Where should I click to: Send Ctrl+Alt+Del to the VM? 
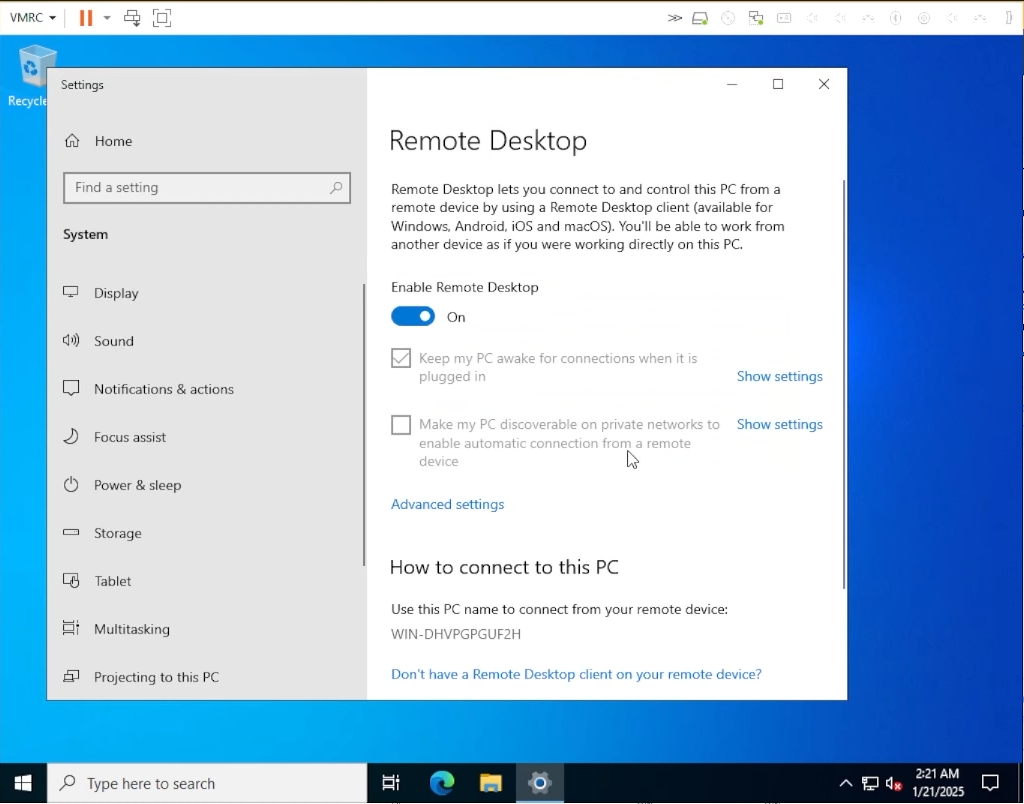click(131, 17)
